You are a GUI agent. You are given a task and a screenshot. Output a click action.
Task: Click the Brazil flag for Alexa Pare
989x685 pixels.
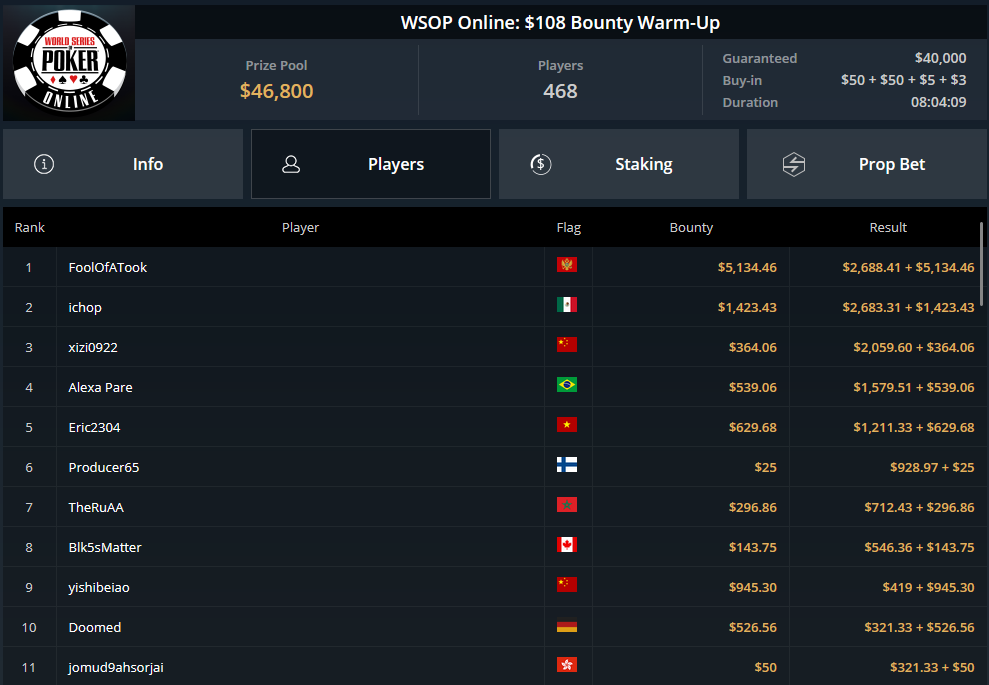coord(566,385)
